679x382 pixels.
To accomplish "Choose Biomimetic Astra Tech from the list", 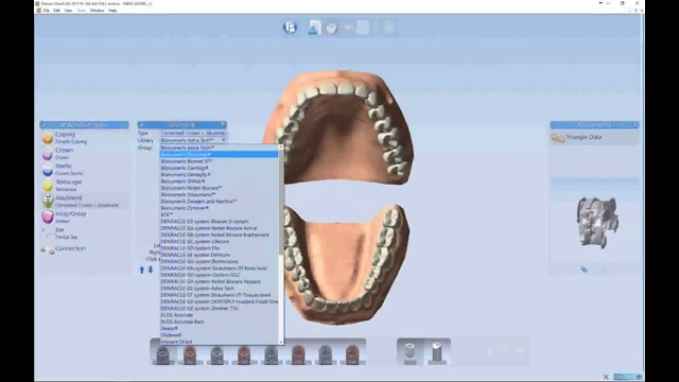I will pyautogui.click(x=187, y=148).
